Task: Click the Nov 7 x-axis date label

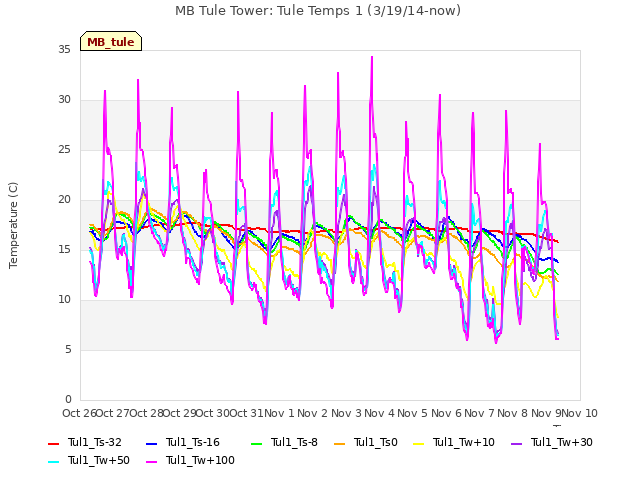Action: point(479,413)
